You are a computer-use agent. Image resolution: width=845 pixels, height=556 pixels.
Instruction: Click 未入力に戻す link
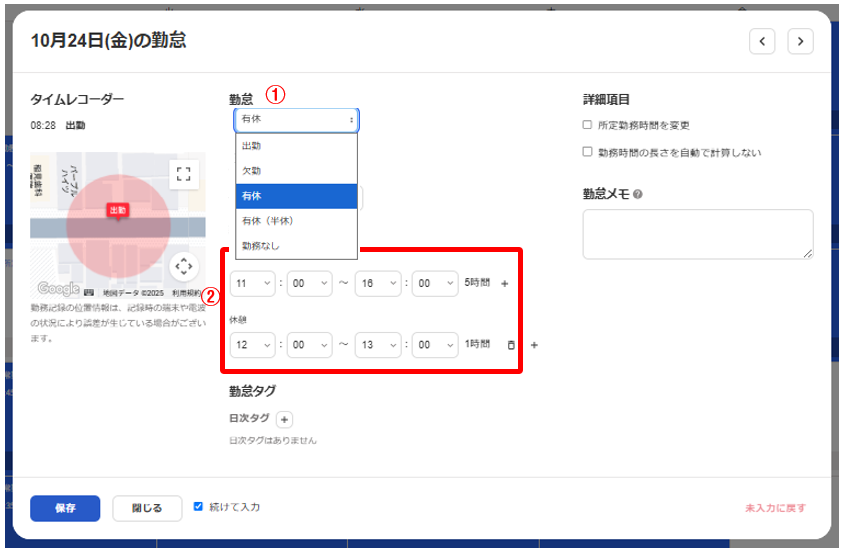775,508
